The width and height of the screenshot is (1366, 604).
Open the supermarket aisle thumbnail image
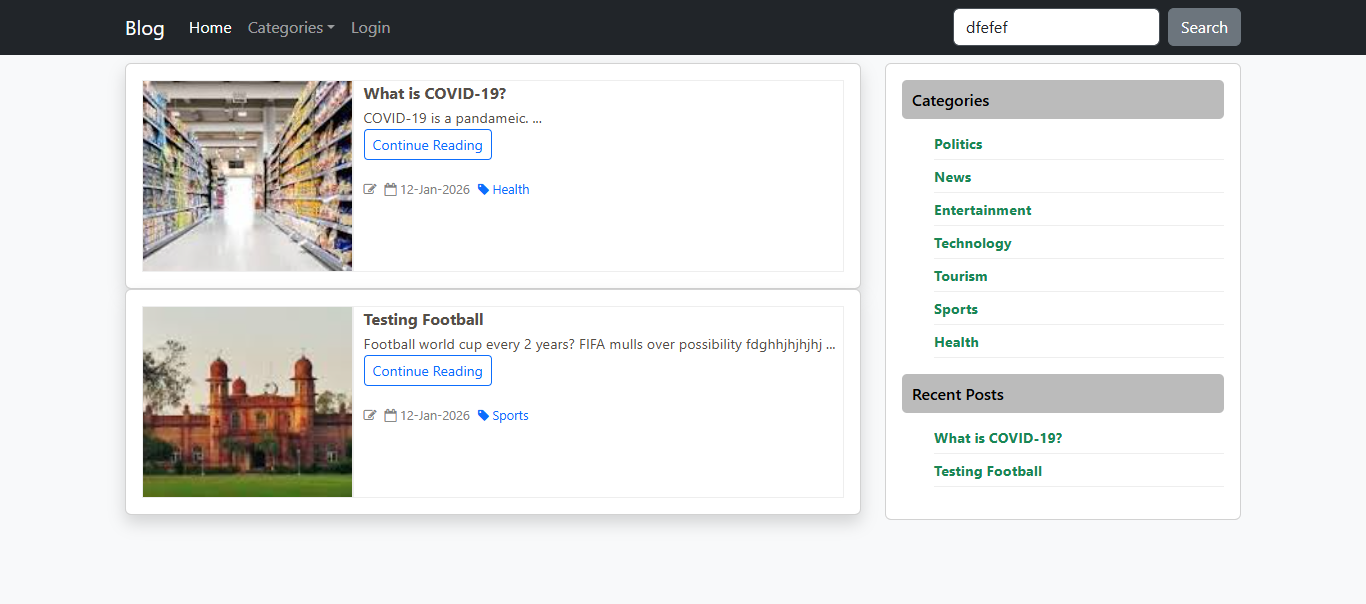pos(247,176)
